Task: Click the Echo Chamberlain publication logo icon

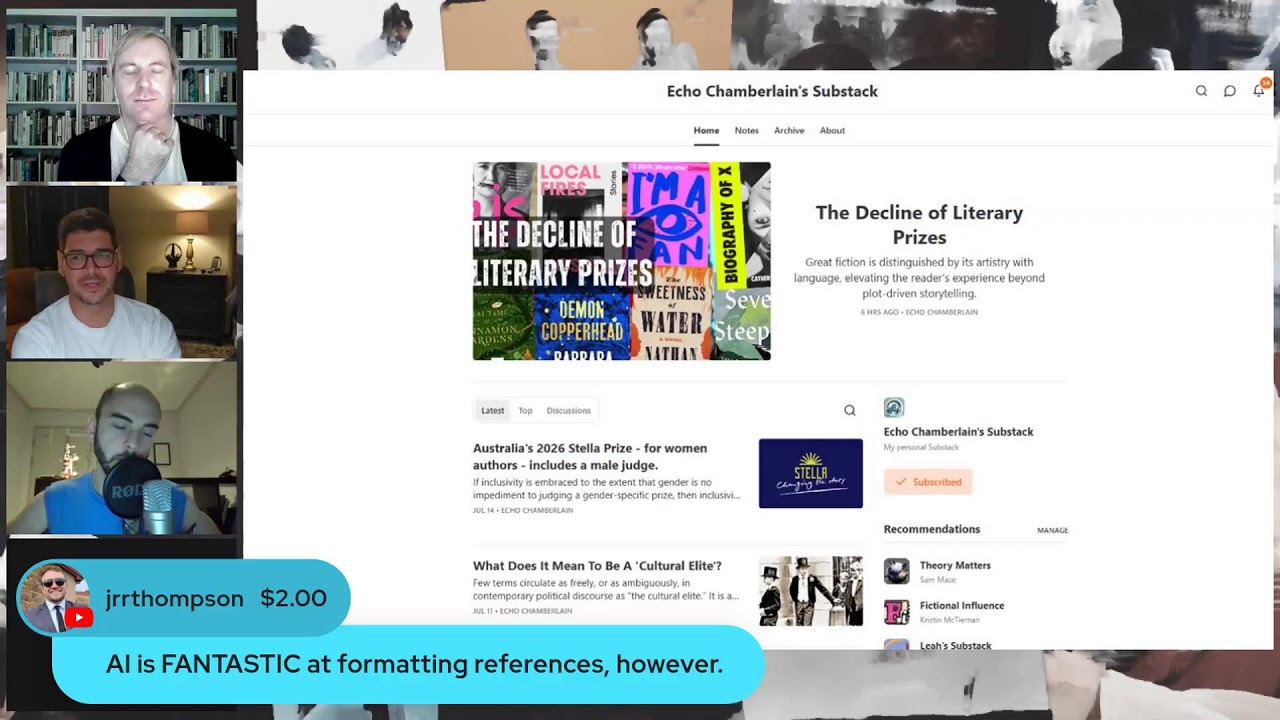Action: point(894,407)
